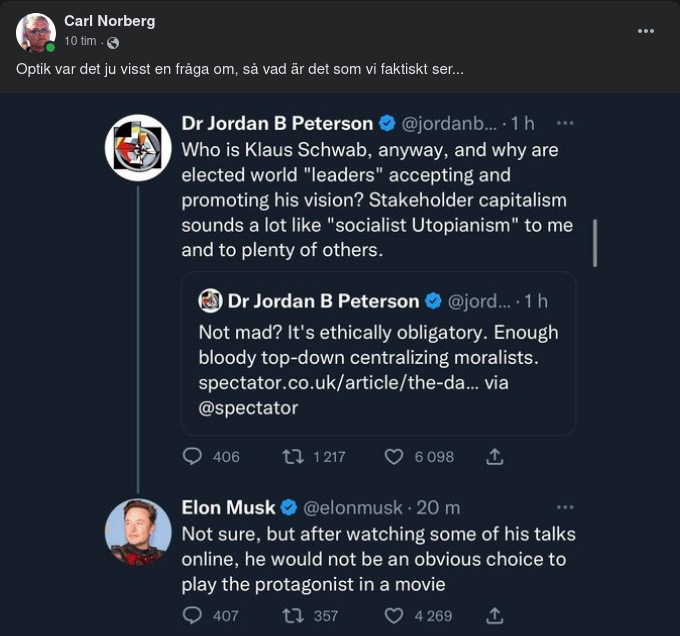Open Carl Norberg's profile name link
This screenshot has width=680, height=636.
click(x=109, y=21)
